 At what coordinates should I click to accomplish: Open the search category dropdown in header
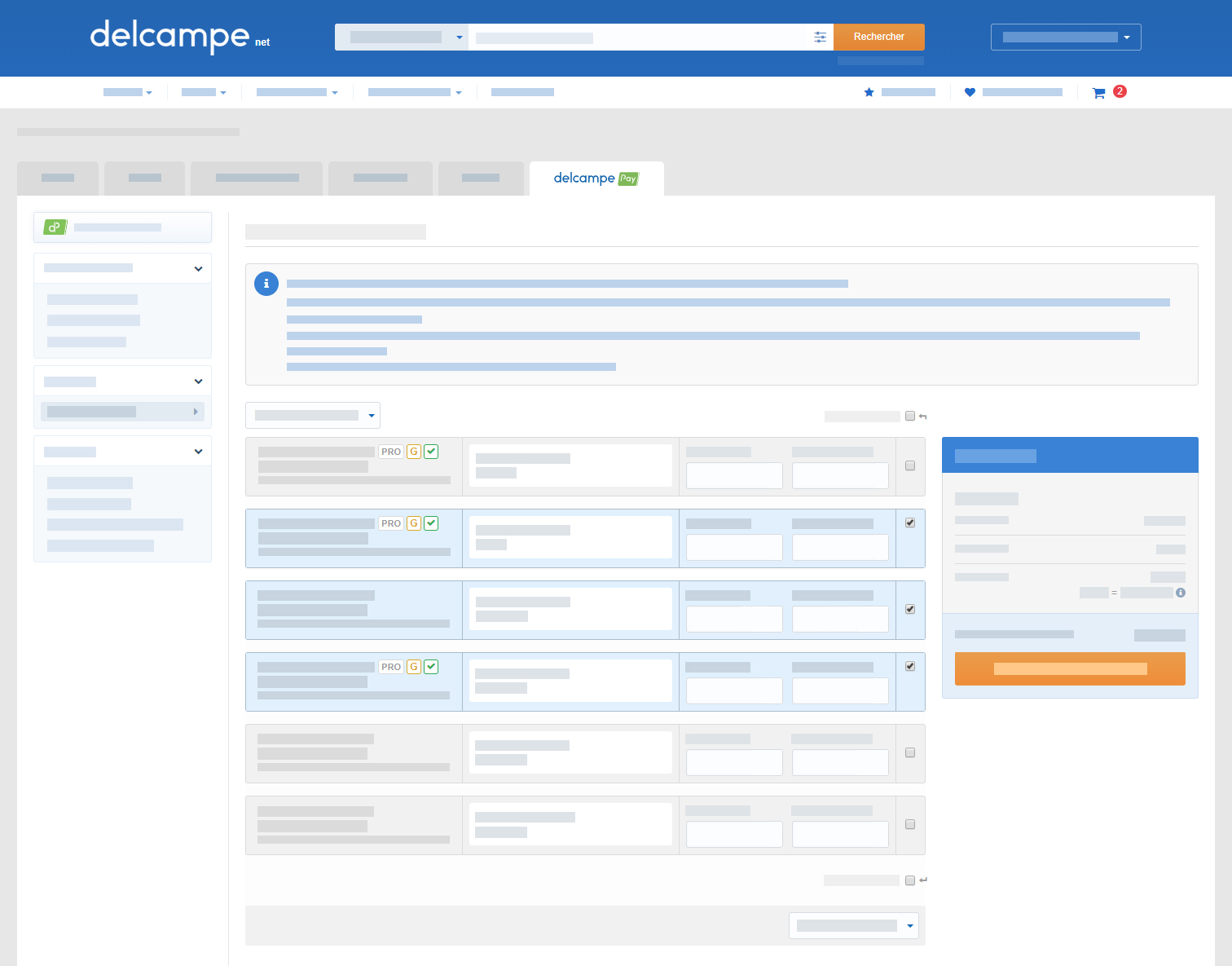pyautogui.click(x=402, y=37)
